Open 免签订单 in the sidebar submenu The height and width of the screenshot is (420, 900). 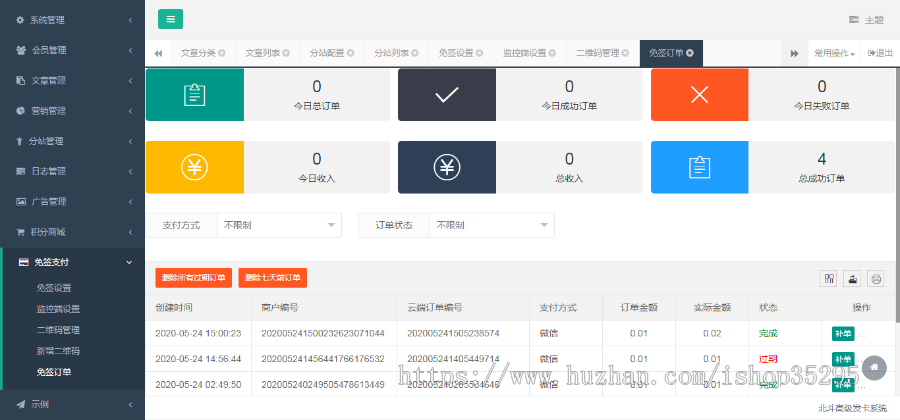click(54, 372)
